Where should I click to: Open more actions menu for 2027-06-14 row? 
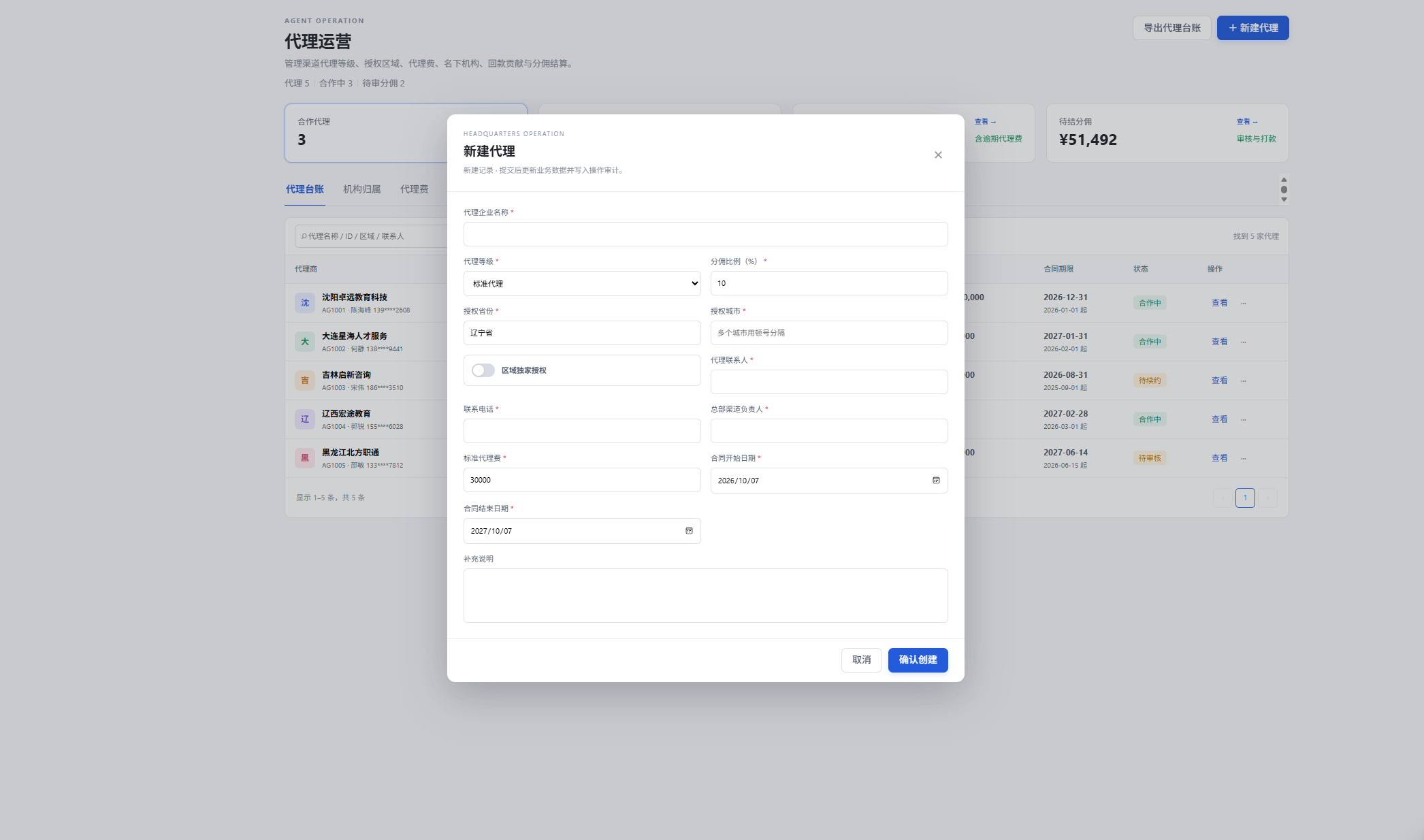point(1243,458)
